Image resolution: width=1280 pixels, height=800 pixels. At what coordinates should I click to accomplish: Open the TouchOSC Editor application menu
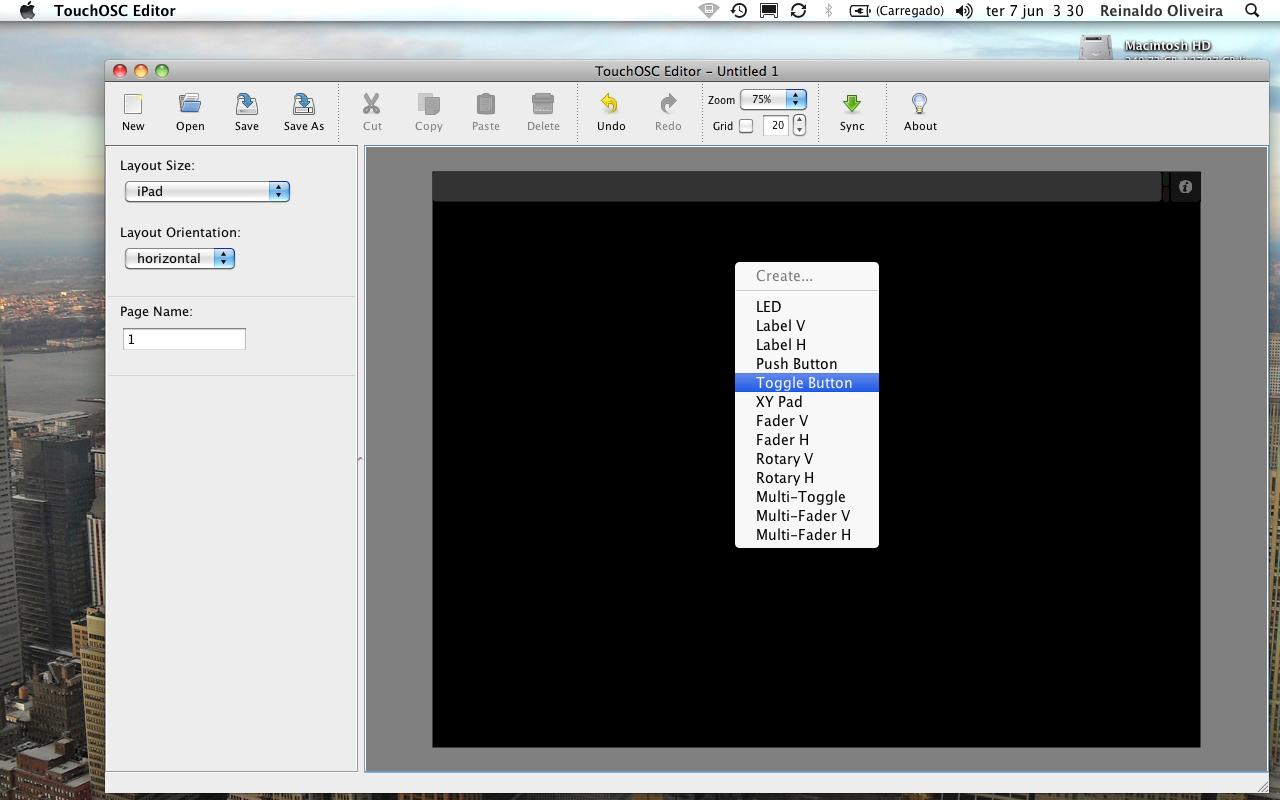click(115, 11)
